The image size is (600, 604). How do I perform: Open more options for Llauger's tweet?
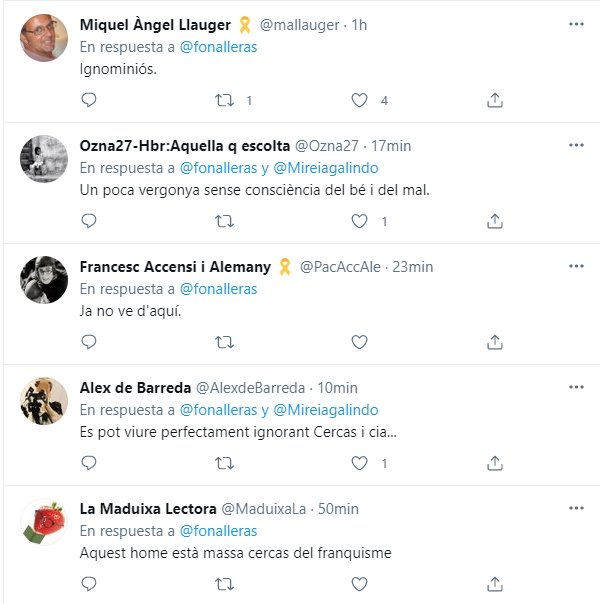click(x=576, y=24)
